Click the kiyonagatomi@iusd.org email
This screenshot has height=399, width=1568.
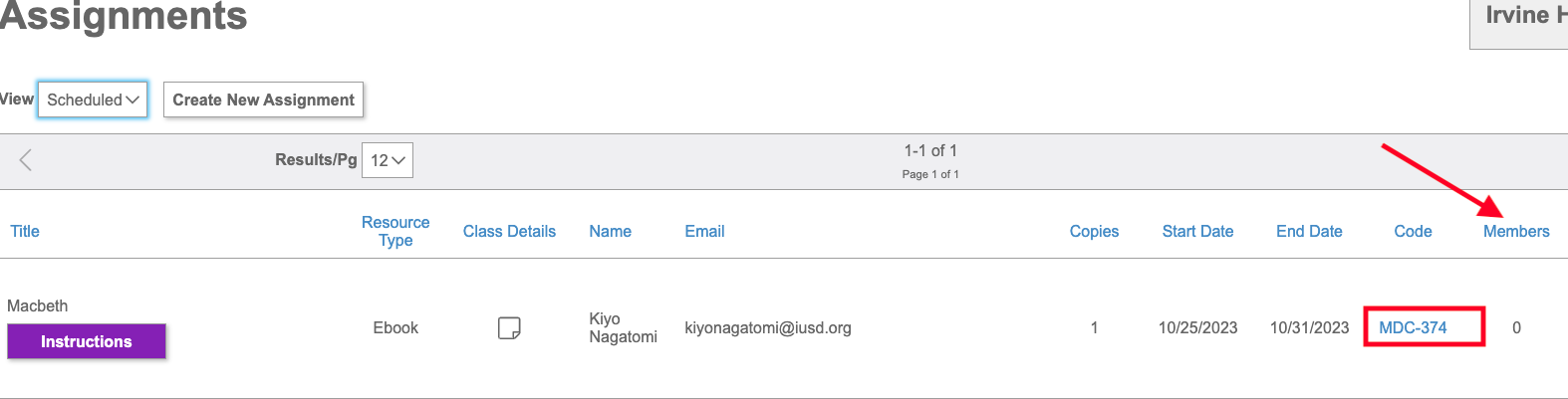768,327
